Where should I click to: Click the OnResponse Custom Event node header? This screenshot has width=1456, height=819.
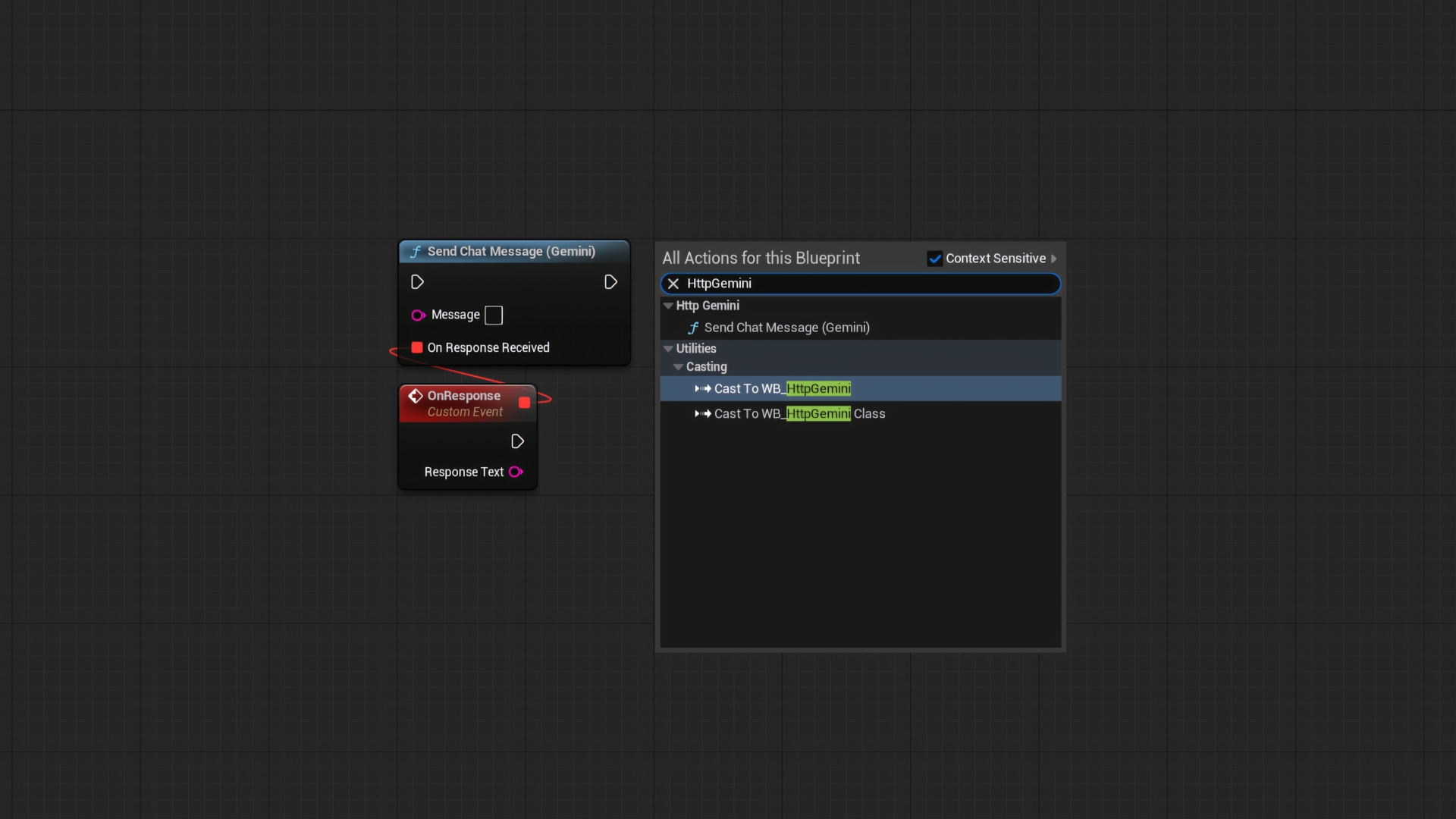tap(468, 403)
